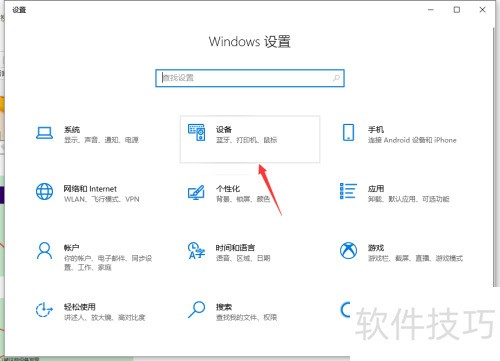
Task: Open the 帐户 person icon
Action: point(44,251)
